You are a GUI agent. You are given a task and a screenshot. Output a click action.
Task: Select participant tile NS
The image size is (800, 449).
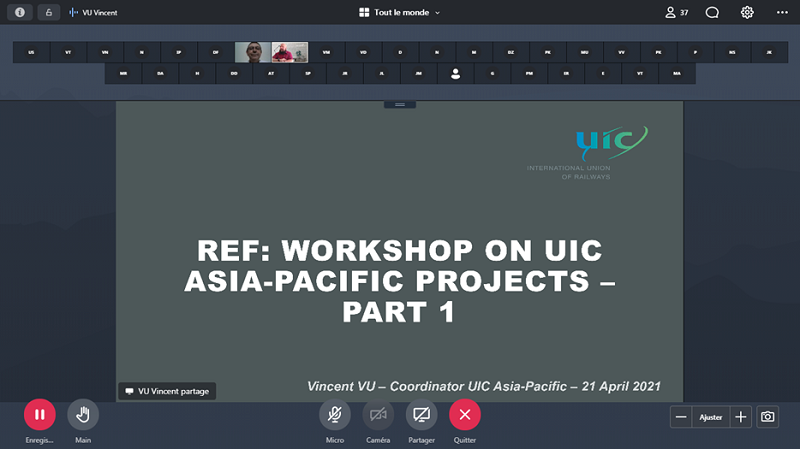732,53
